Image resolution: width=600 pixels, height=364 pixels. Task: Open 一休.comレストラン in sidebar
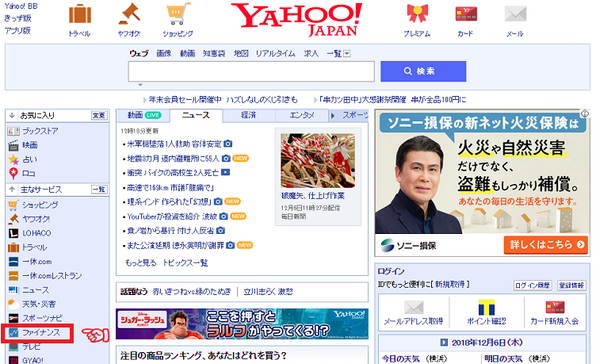tap(52, 276)
